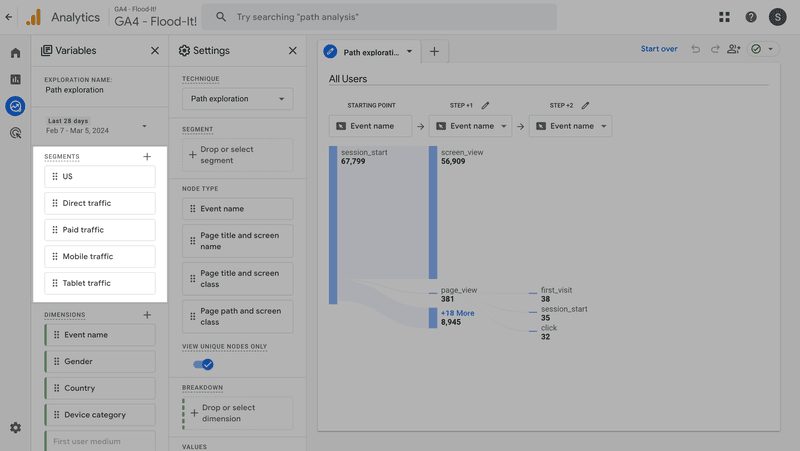The width and height of the screenshot is (800, 451).
Task: Toggle View Unique Nodes Only switch
Action: [x=203, y=364]
